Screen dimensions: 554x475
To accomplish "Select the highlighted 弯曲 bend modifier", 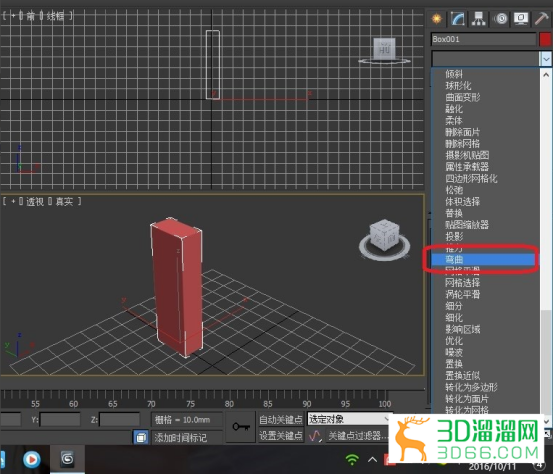I will pyautogui.click(x=483, y=259).
